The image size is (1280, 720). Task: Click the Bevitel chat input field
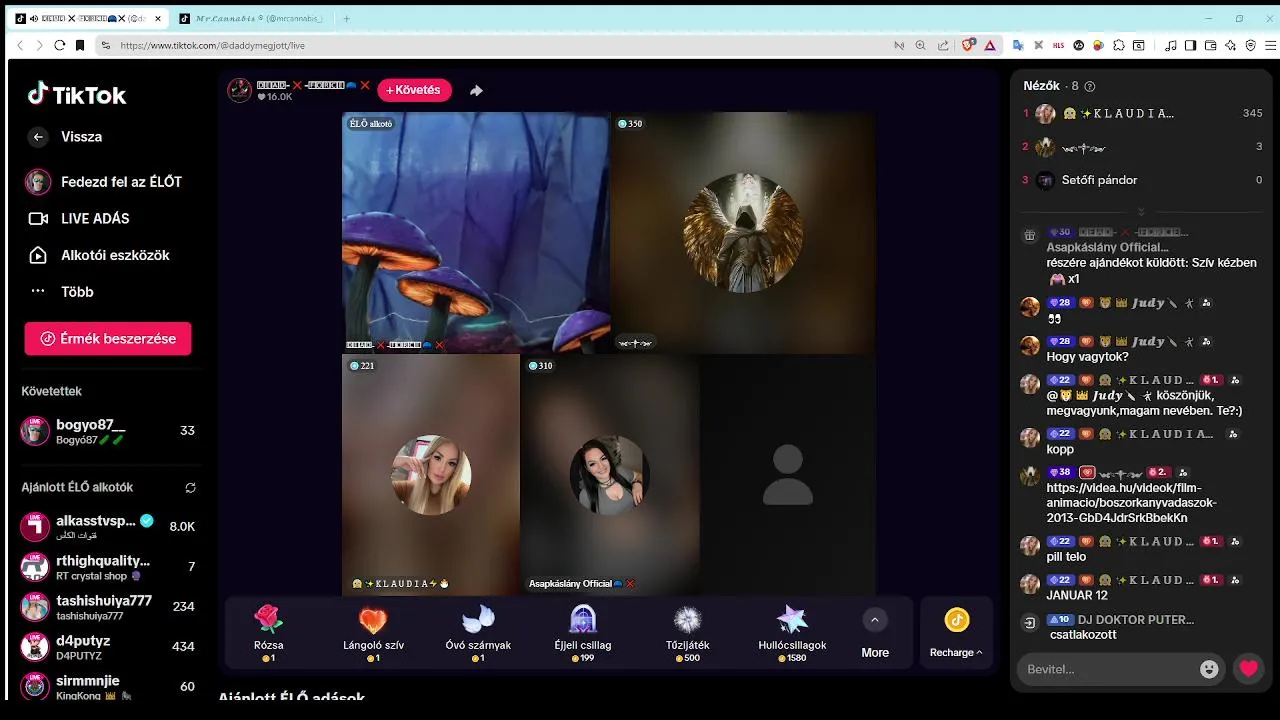[1109, 669]
